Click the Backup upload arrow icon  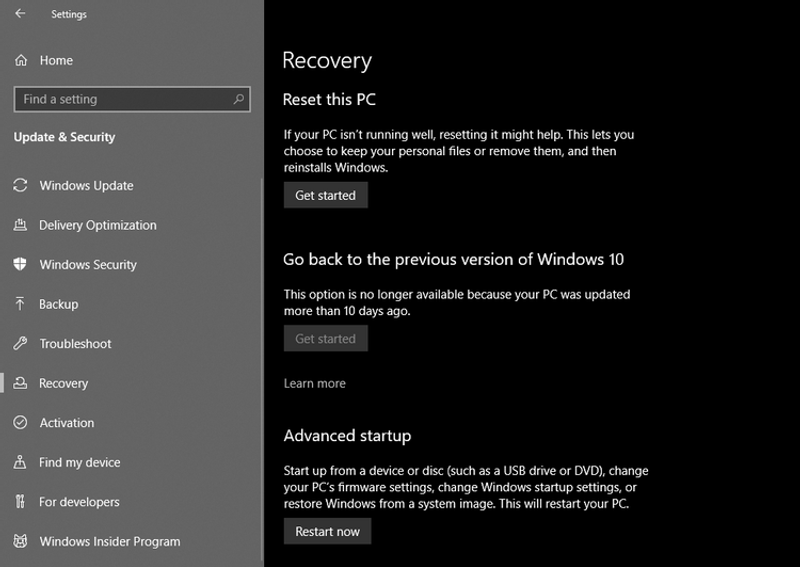click(x=20, y=304)
